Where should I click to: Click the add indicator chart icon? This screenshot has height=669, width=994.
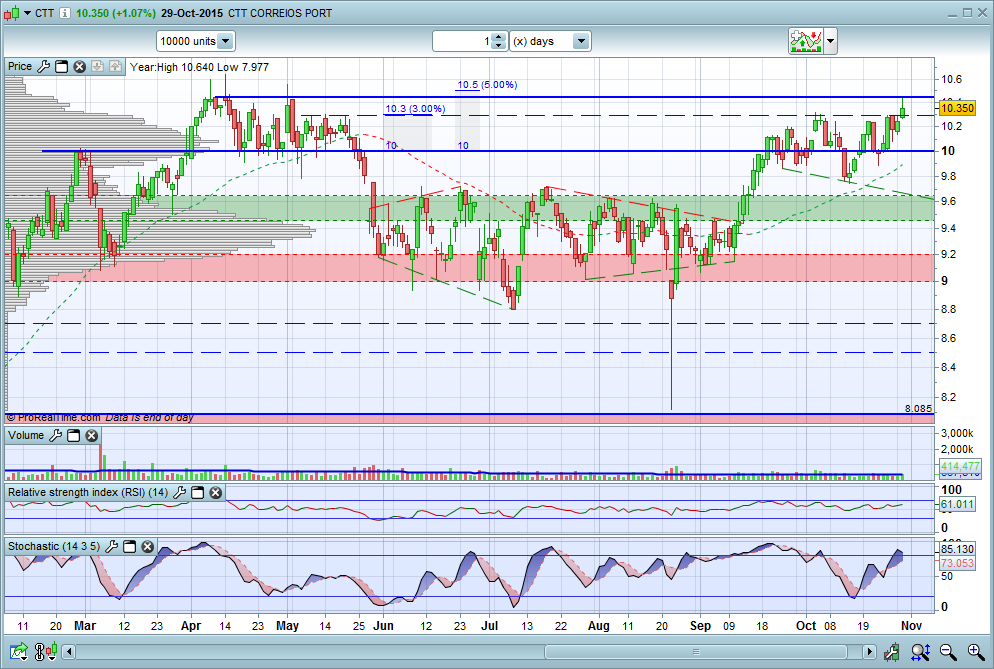tap(806, 41)
